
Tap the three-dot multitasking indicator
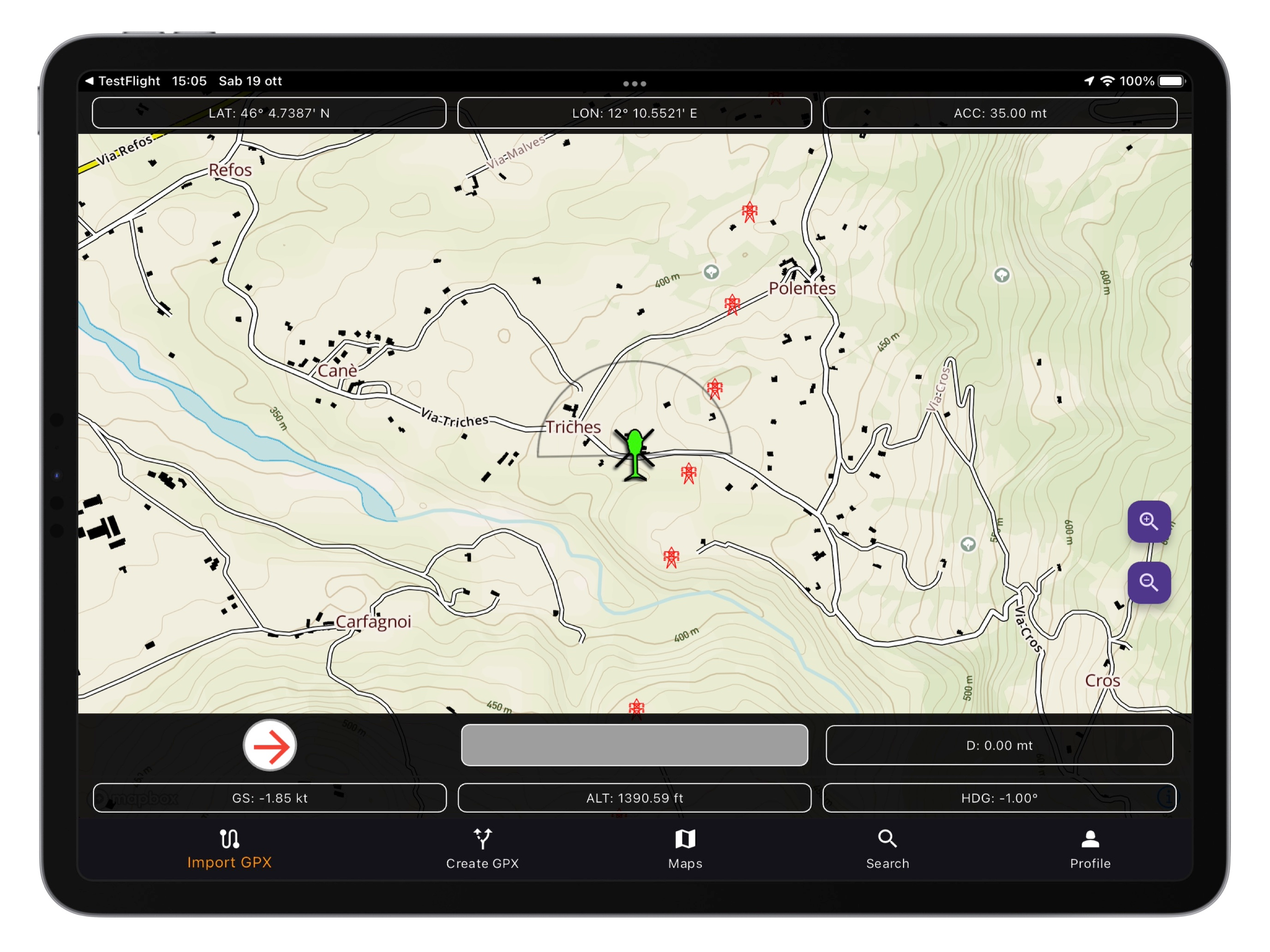[x=635, y=84]
